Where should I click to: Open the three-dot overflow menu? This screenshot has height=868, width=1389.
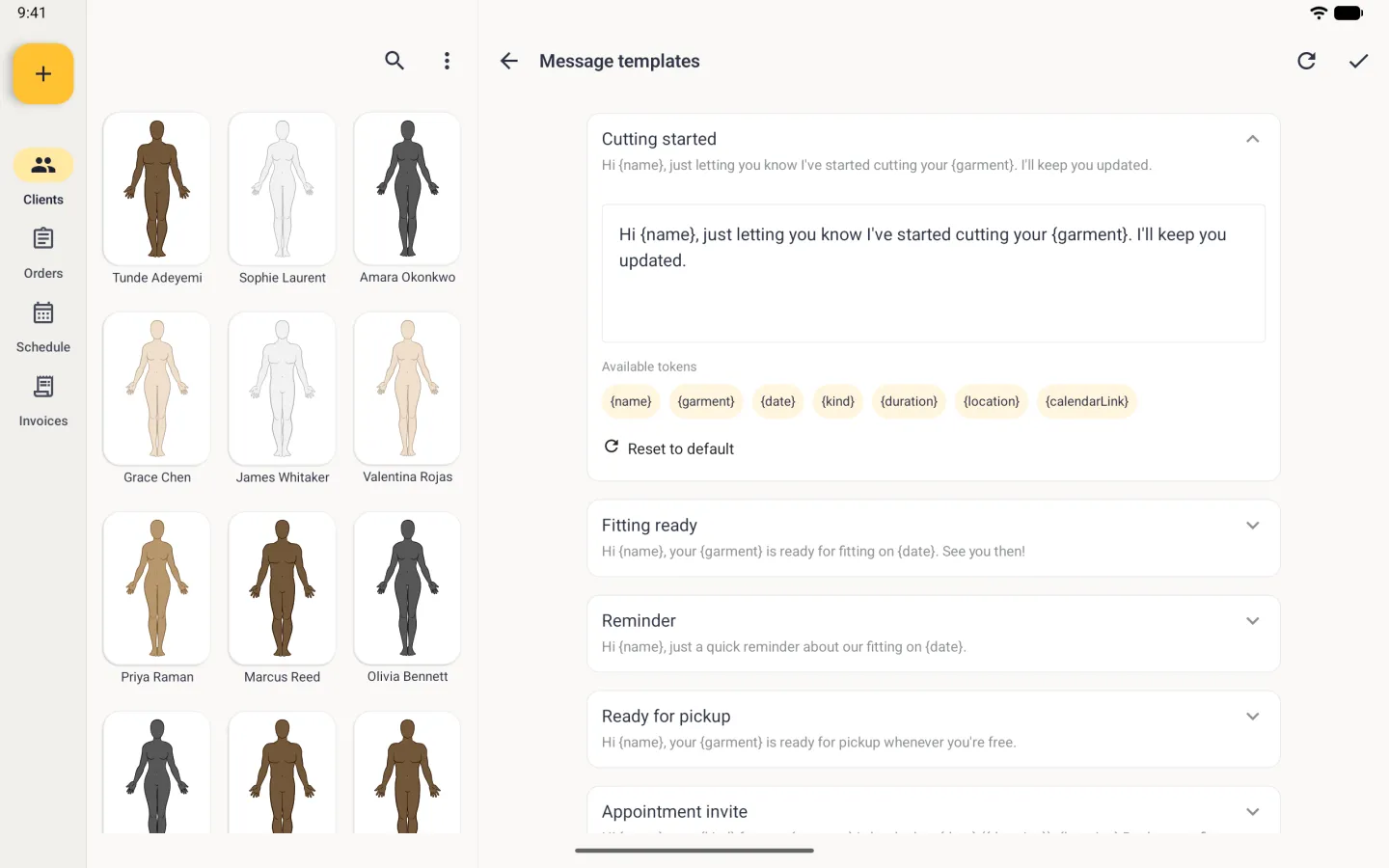(447, 61)
